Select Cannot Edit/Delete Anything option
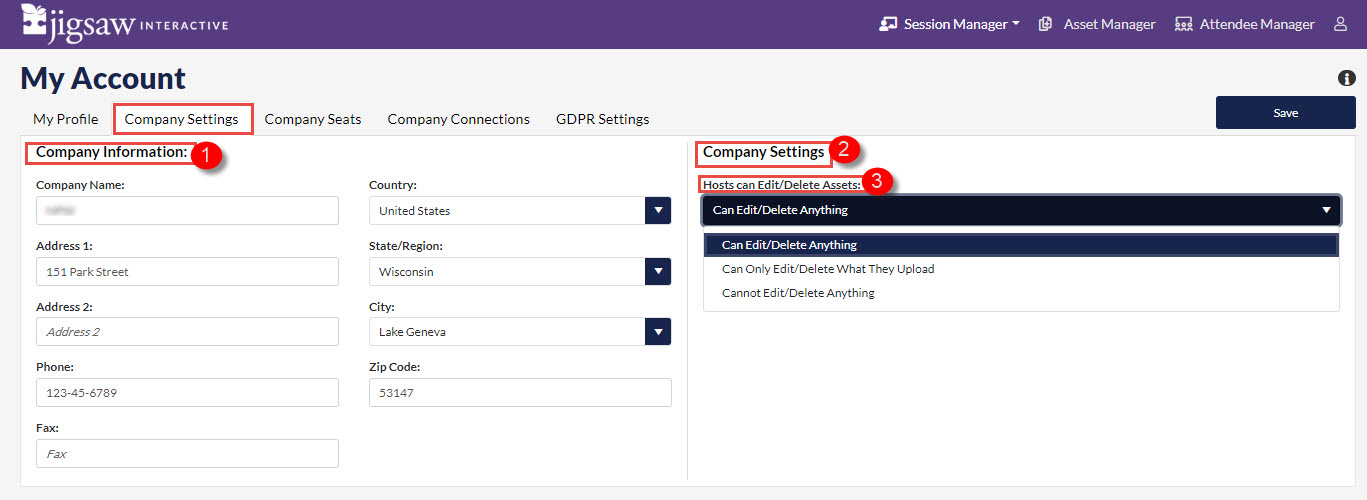This screenshot has width=1367, height=500. [x=798, y=293]
